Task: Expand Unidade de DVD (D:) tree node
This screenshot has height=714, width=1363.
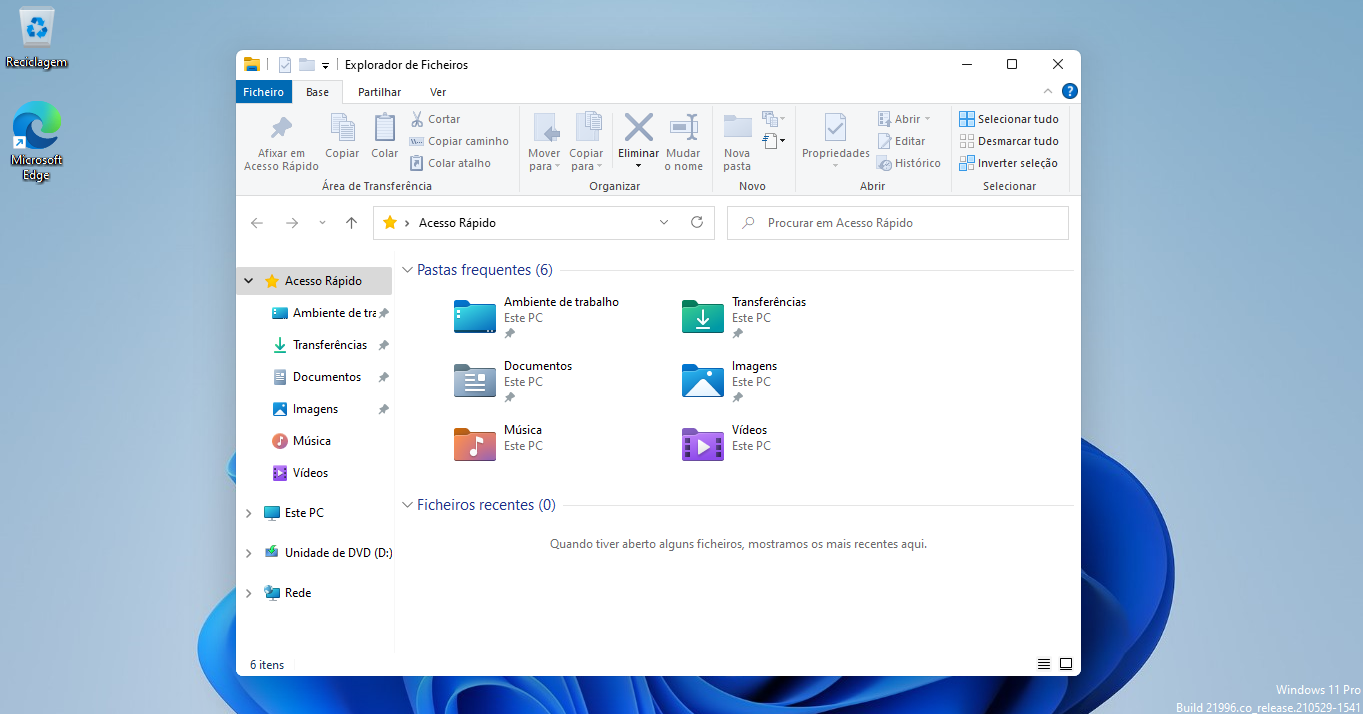Action: (x=249, y=553)
